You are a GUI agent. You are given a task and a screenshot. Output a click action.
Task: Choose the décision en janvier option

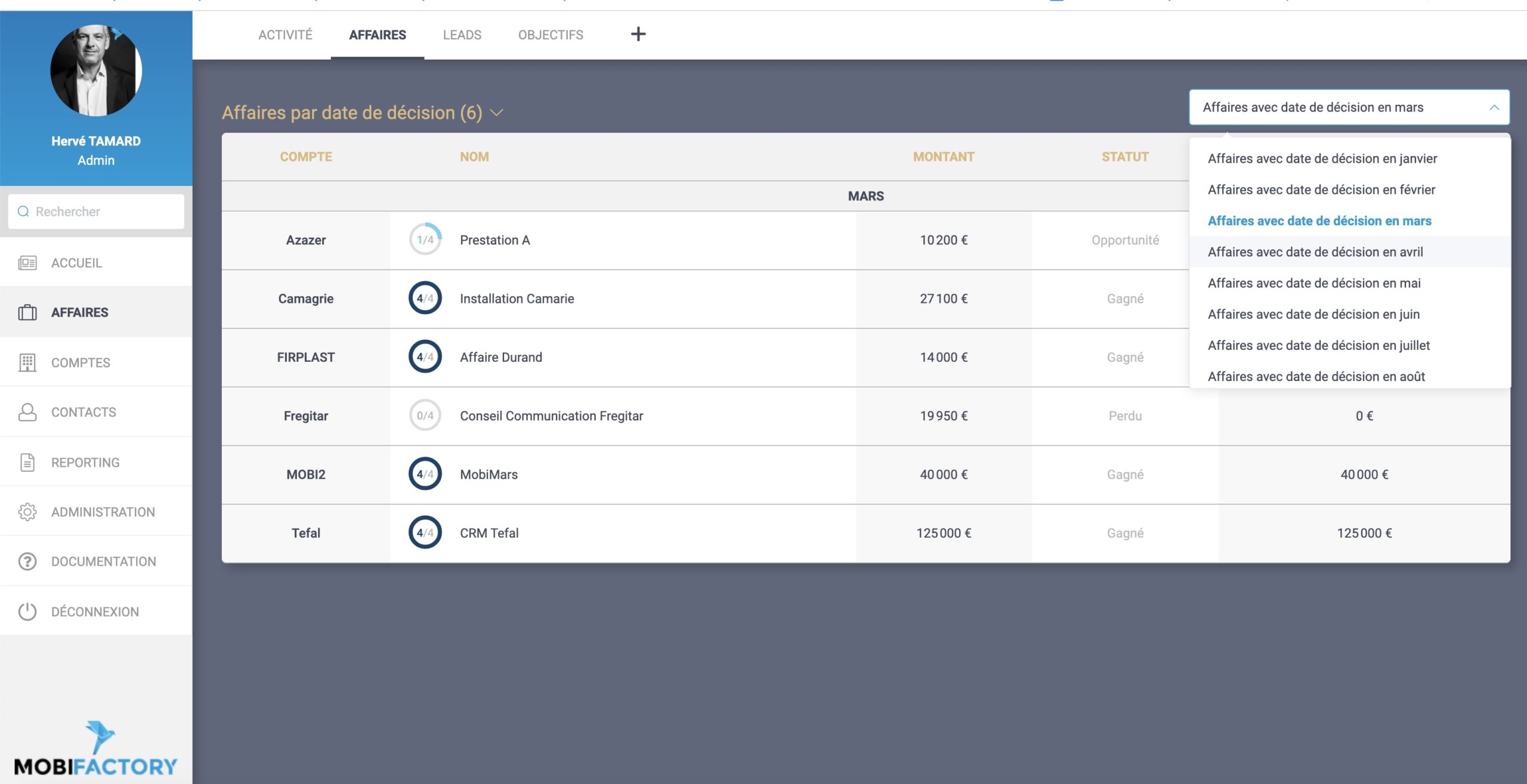1322,159
